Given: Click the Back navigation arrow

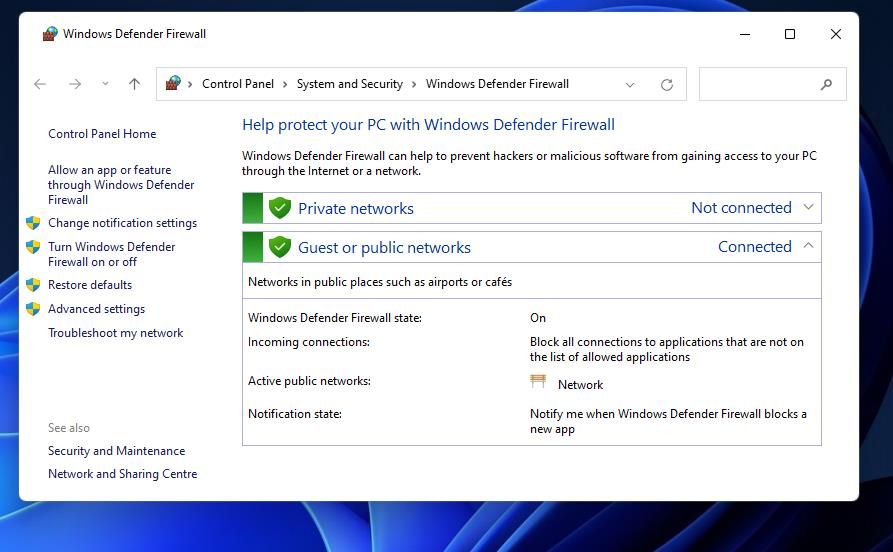Looking at the screenshot, I should 40,84.
